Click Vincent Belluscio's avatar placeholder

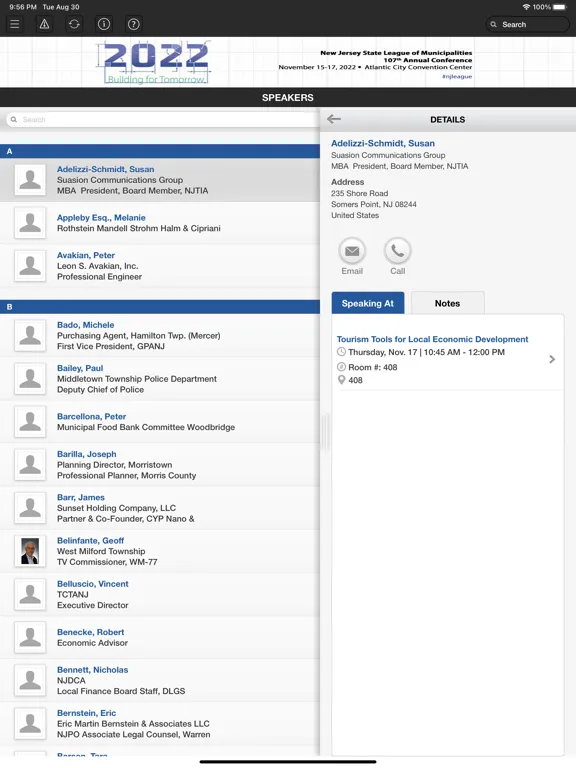[x=30, y=594]
